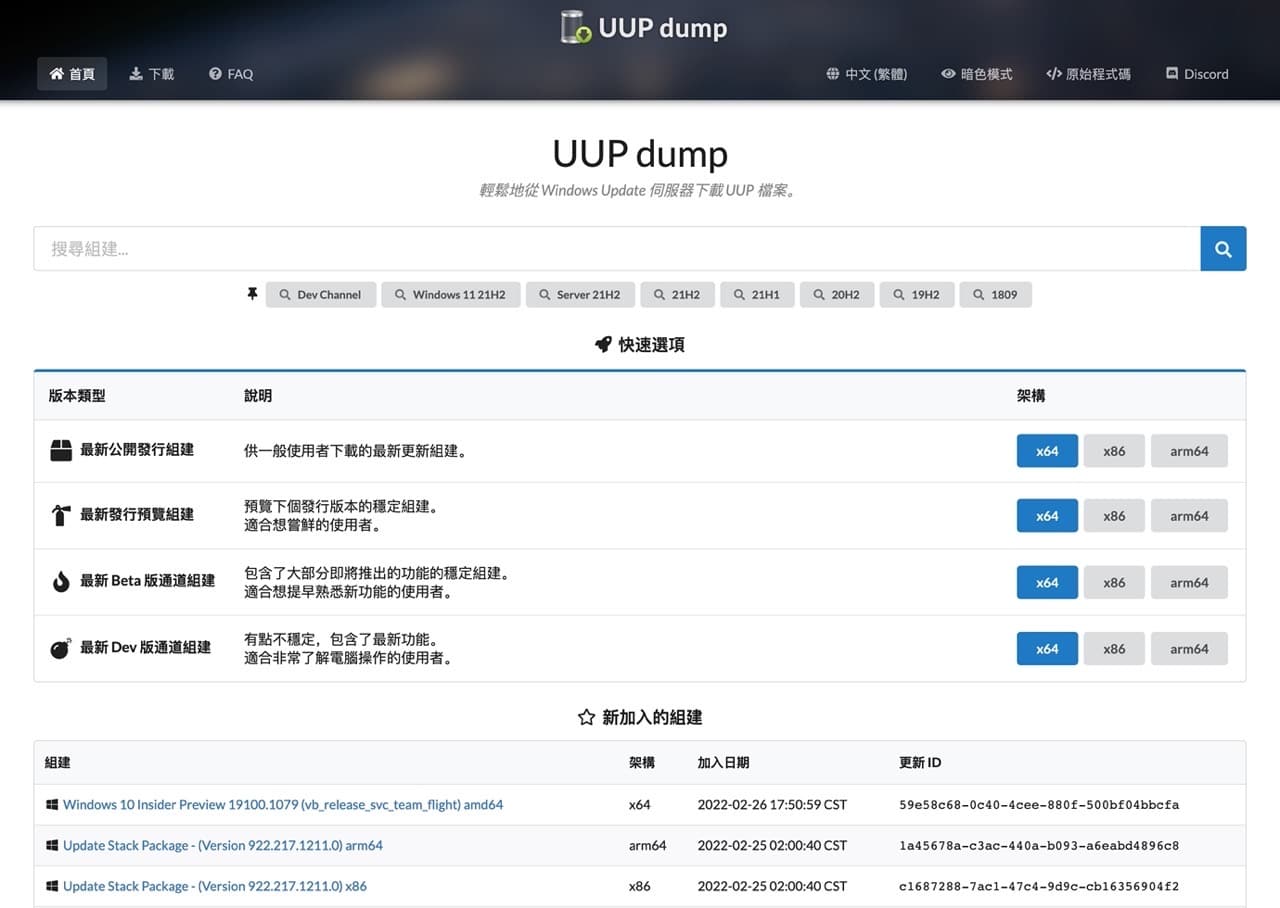1280x908 pixels.
Task: Select the Server 21H2 quick search
Action: click(x=580, y=295)
